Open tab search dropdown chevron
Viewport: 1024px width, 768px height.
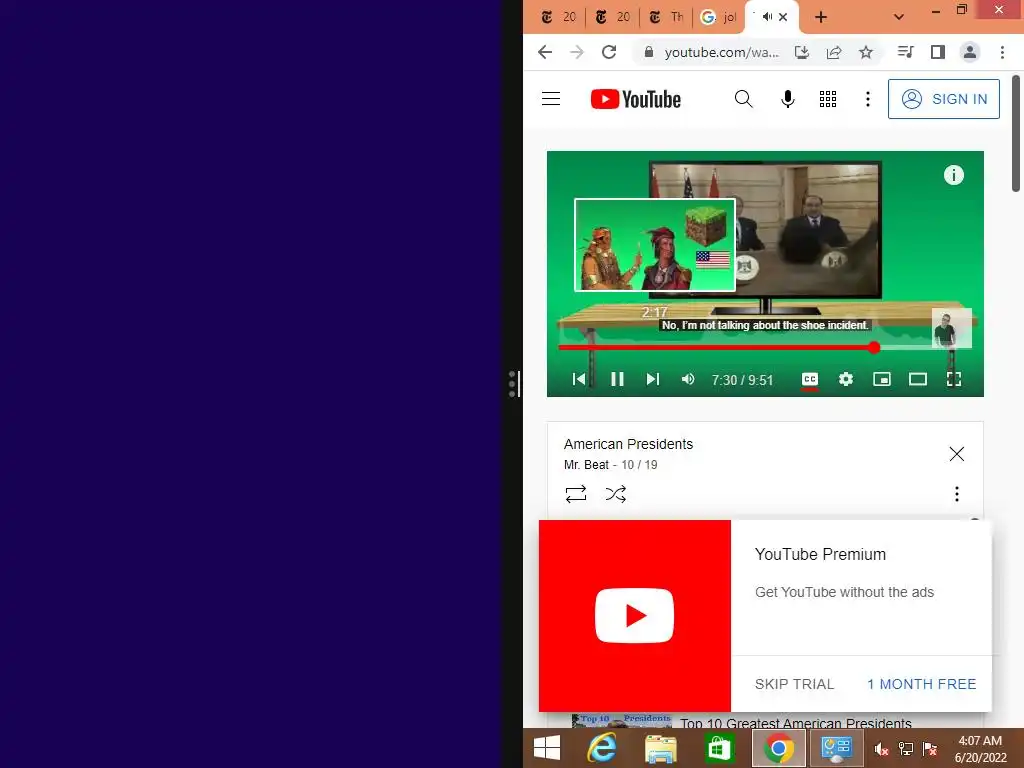pos(899,18)
